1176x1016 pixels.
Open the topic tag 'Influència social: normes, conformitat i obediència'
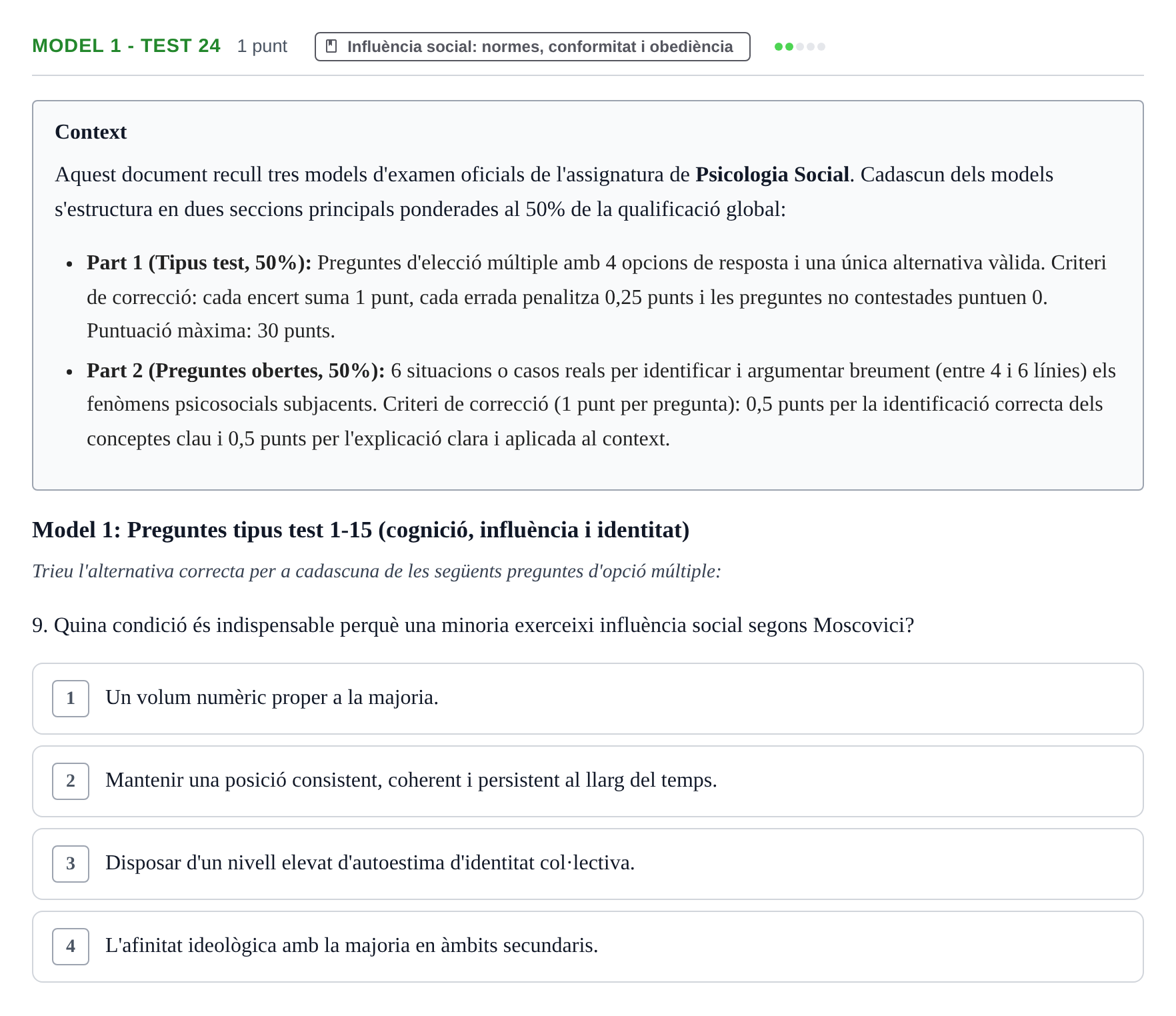532,46
